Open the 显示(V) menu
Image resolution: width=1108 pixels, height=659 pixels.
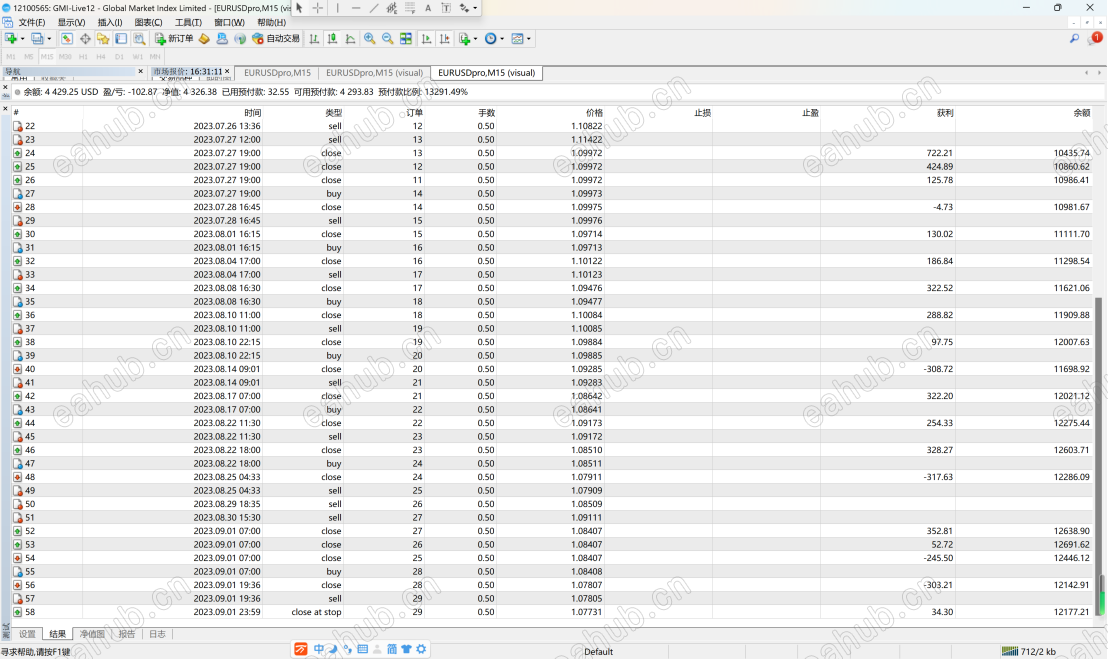tap(71, 23)
